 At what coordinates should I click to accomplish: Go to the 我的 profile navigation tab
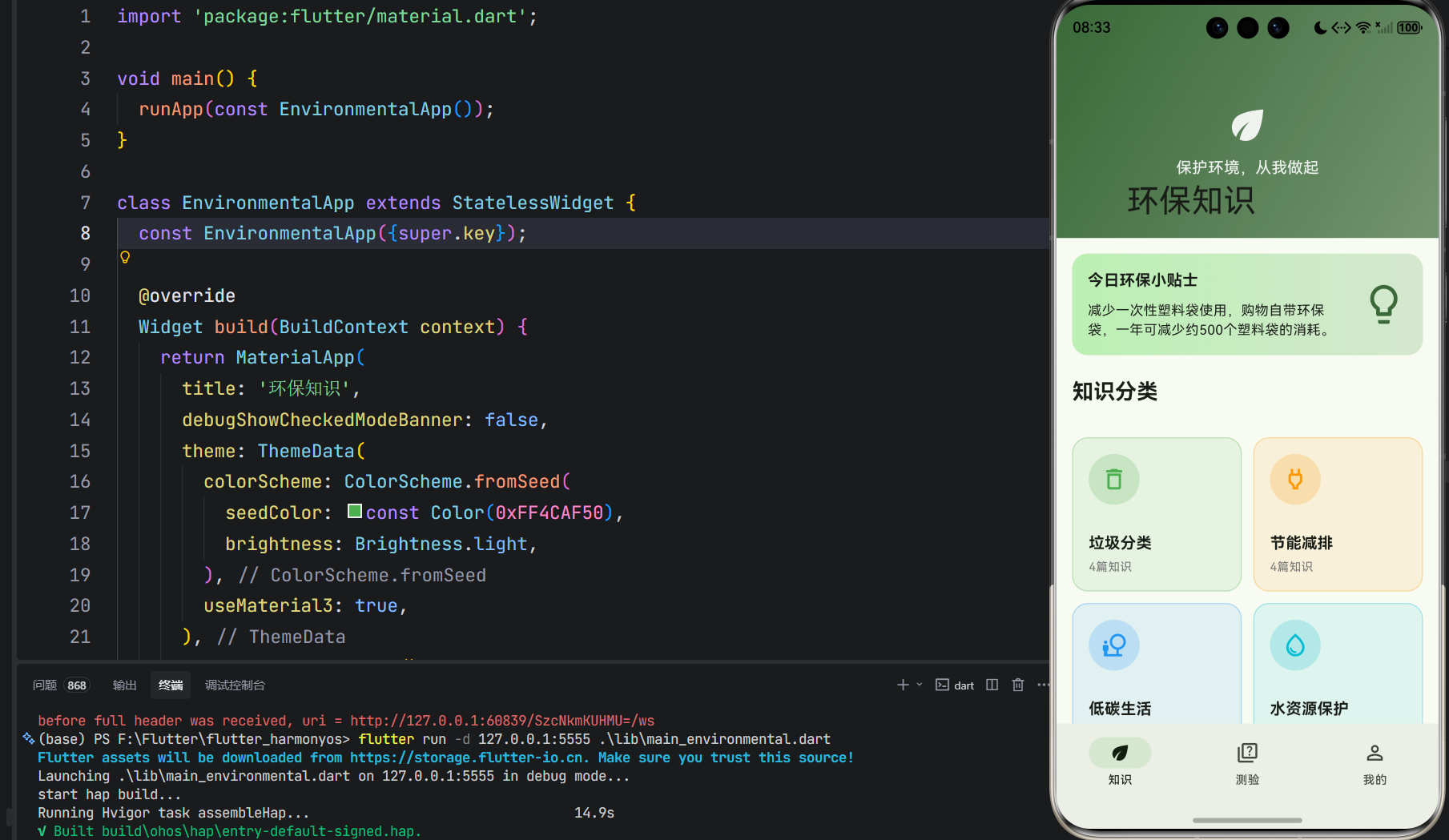coord(1375,762)
